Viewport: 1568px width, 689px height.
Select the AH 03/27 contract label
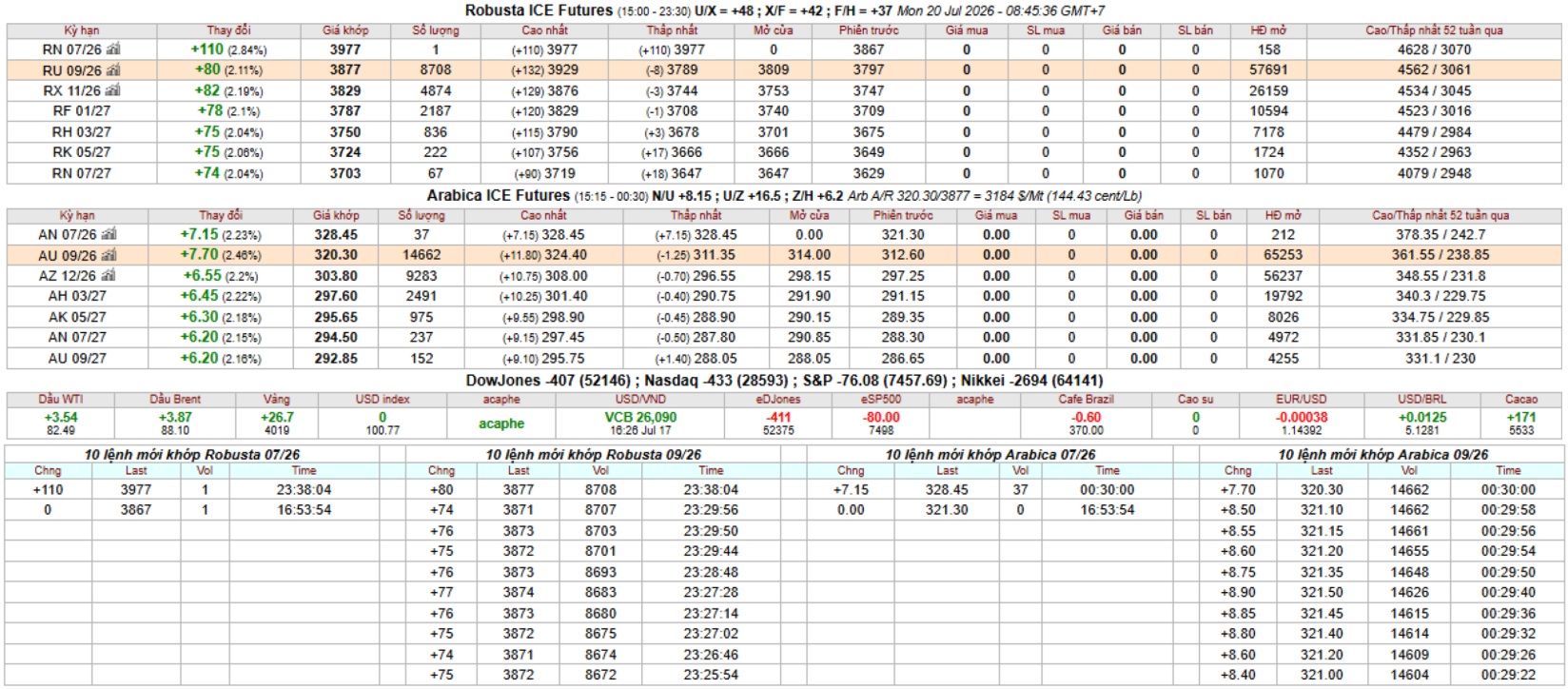[77, 297]
